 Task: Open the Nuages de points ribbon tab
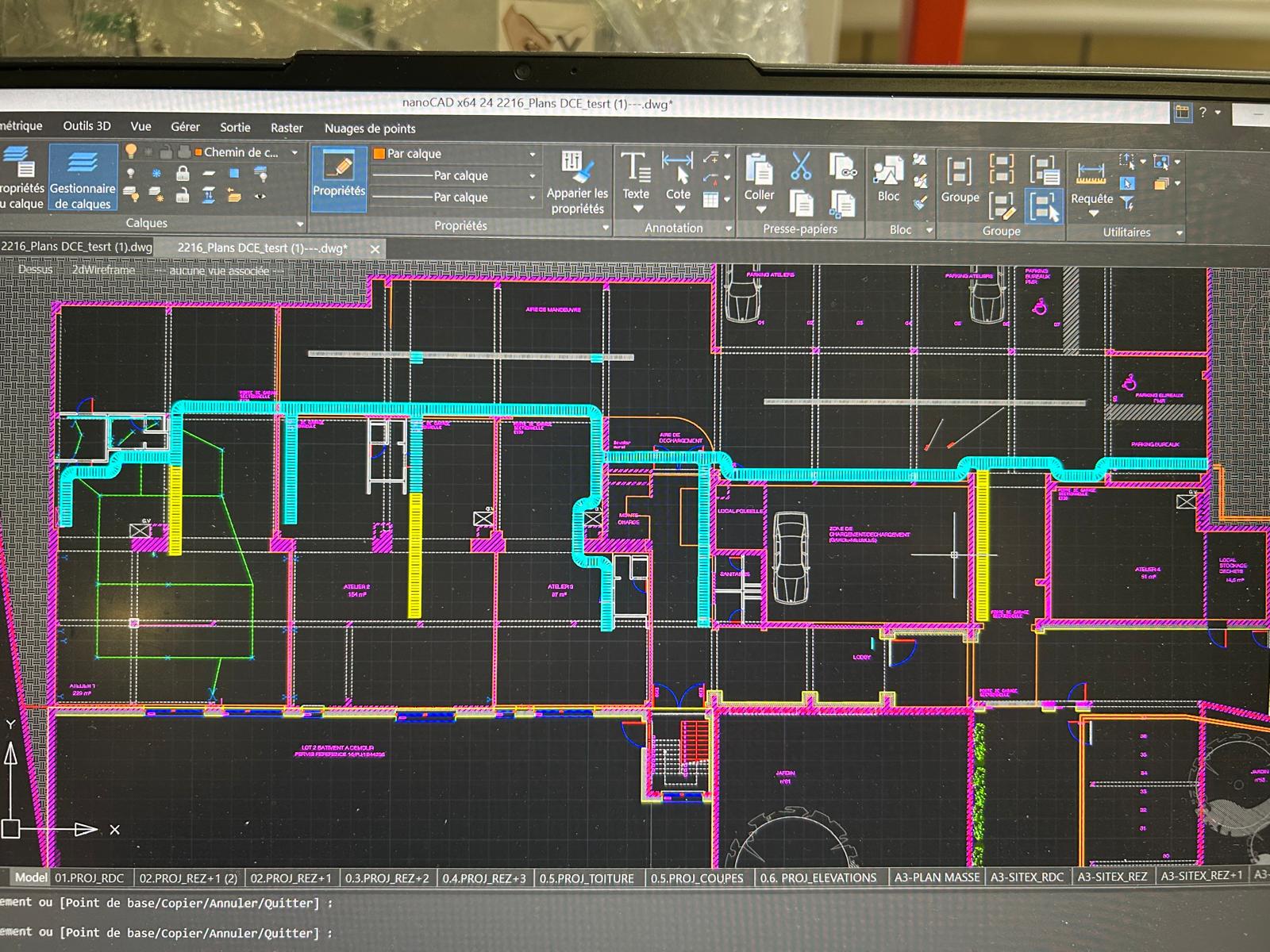[x=370, y=129]
